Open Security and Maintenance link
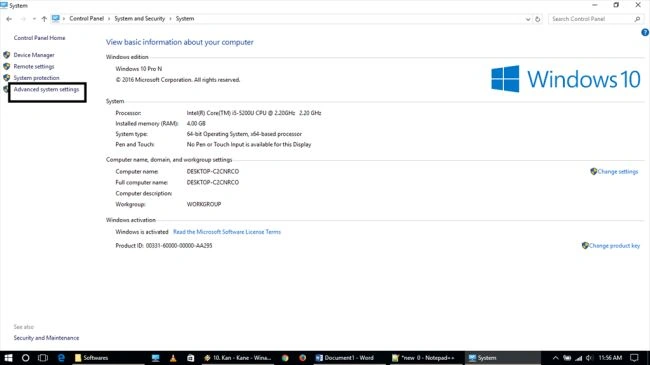Image resolution: width=650 pixels, height=365 pixels. click(x=46, y=338)
